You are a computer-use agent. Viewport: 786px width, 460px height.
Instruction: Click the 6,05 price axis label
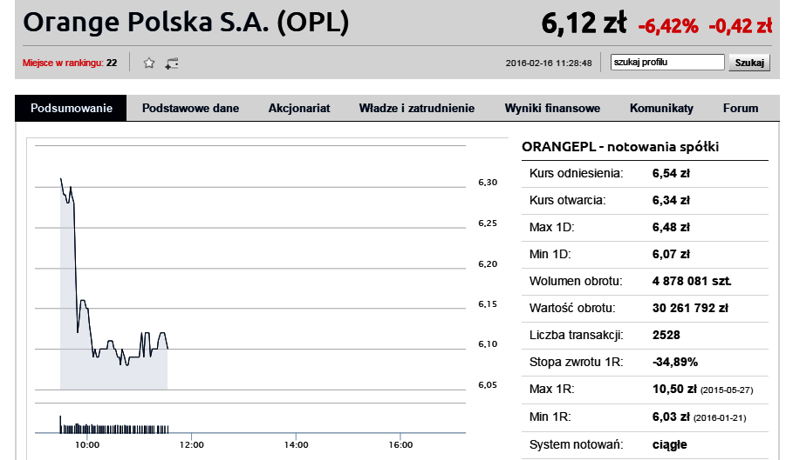coord(488,385)
